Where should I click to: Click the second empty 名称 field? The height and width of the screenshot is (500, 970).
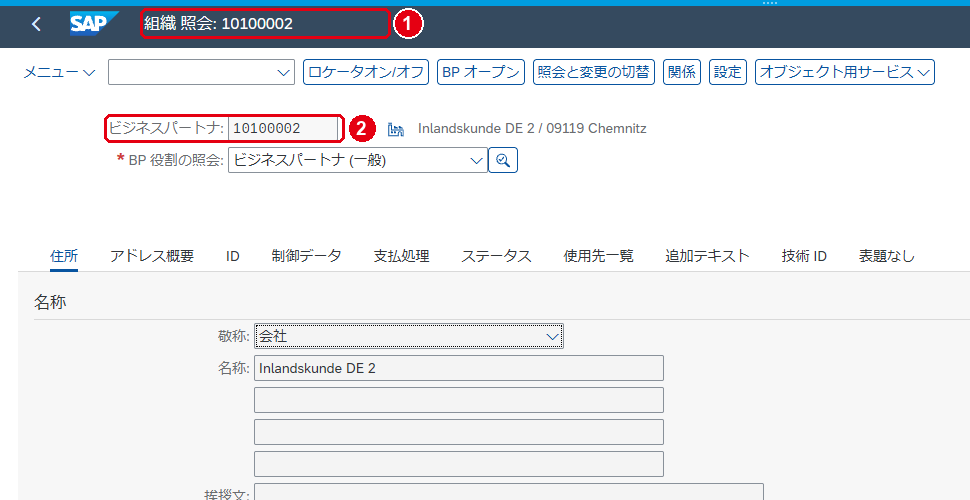(x=459, y=400)
